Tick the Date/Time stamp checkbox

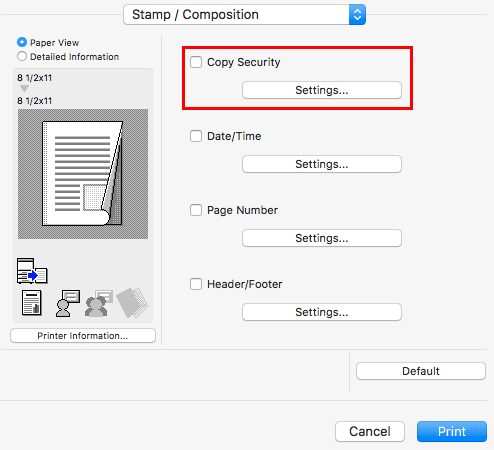[196, 136]
